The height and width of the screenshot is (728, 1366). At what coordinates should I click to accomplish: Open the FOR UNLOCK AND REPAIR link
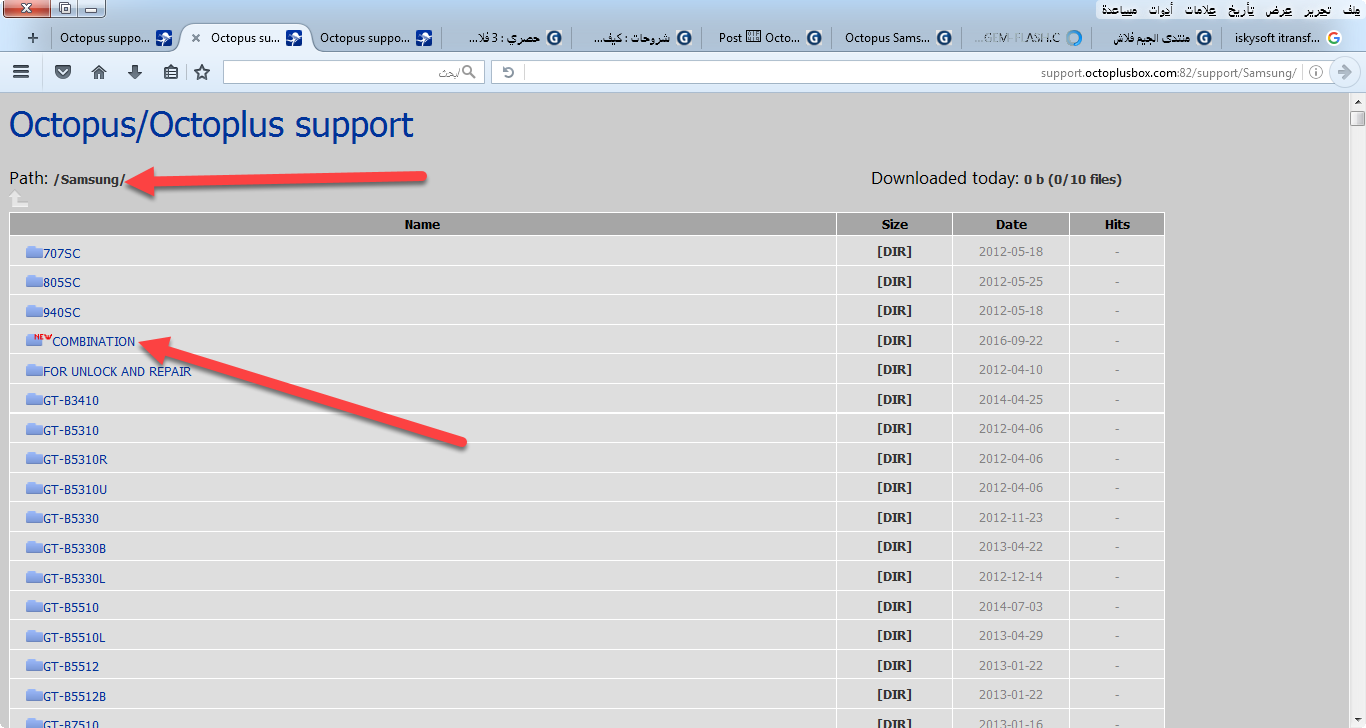[x=117, y=372]
